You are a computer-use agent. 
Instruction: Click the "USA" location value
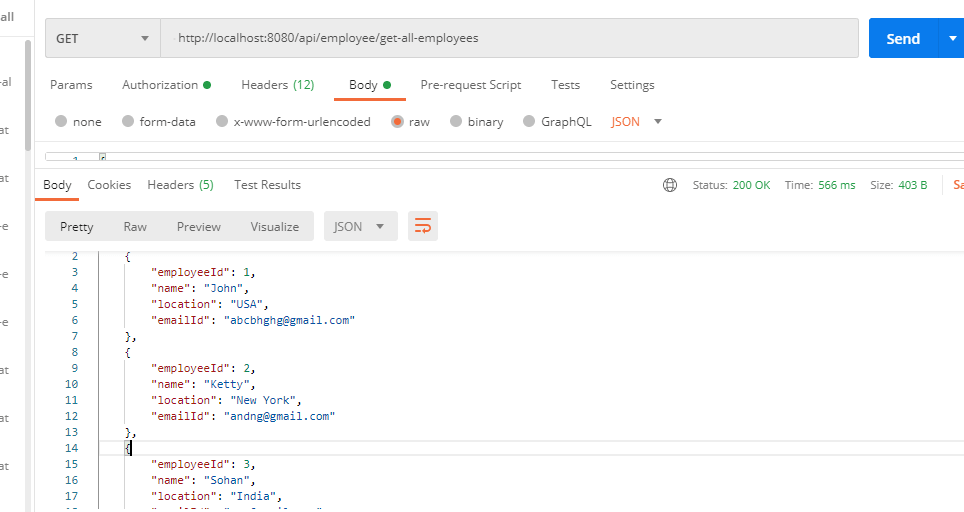pyautogui.click(x=247, y=304)
